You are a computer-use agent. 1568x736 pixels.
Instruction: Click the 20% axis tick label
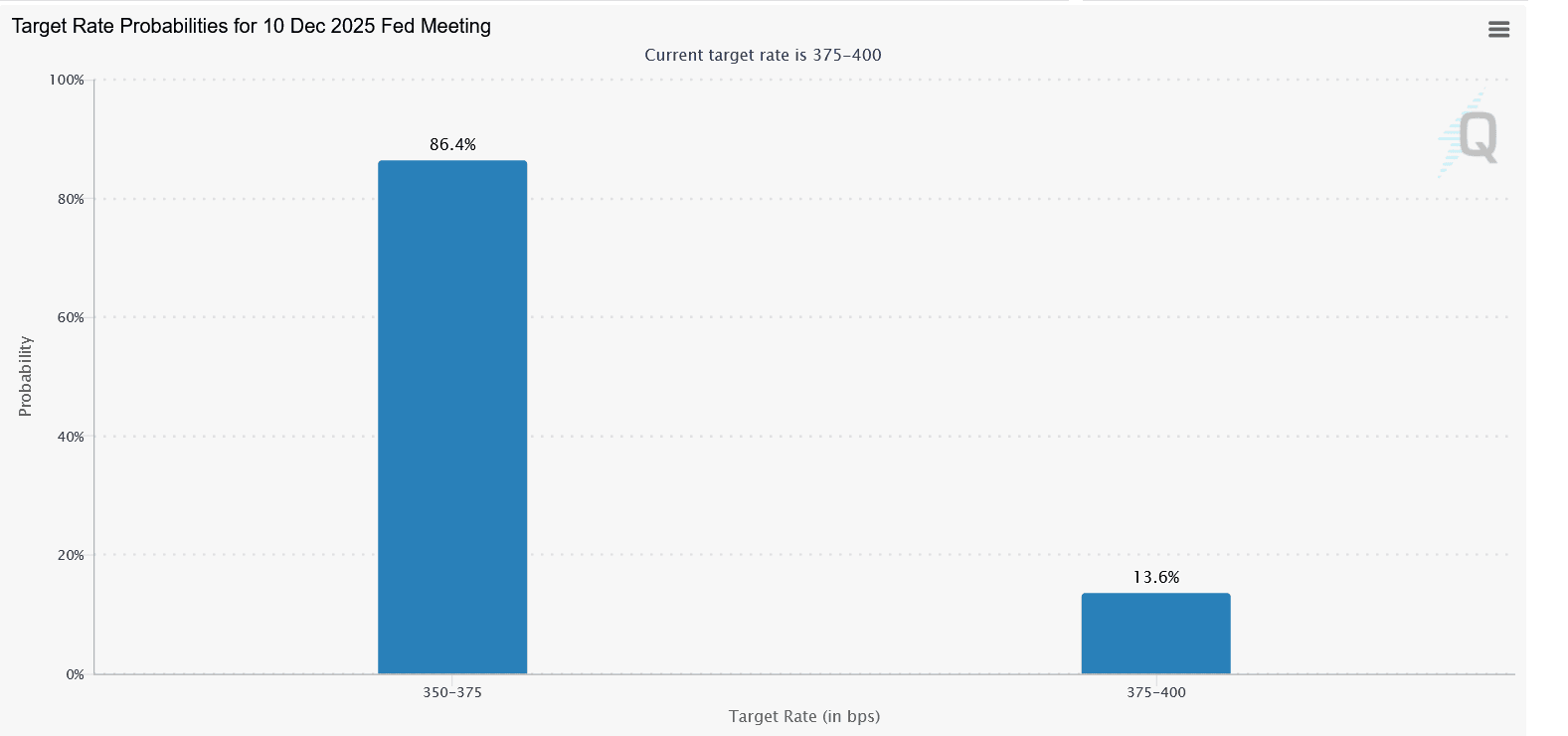coord(72,556)
